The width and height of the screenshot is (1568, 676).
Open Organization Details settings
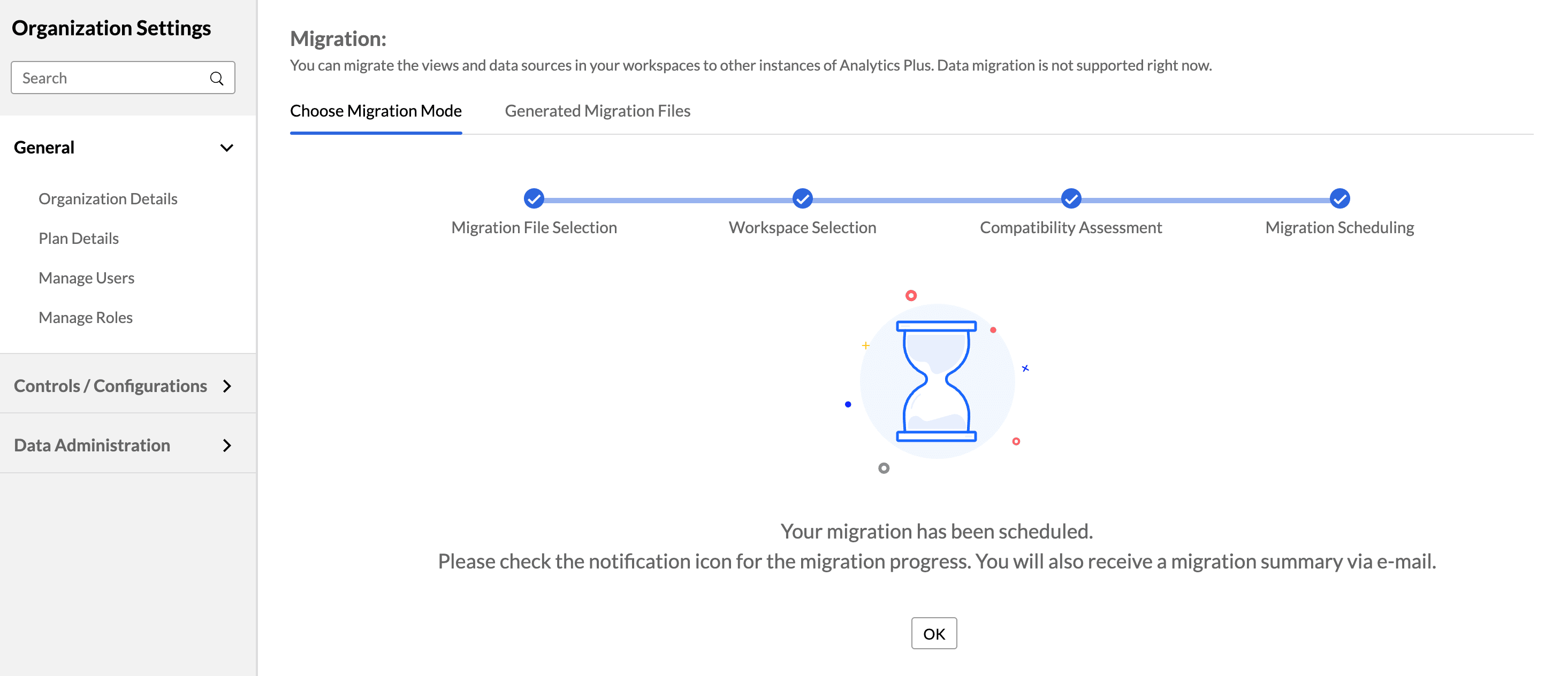click(x=108, y=199)
